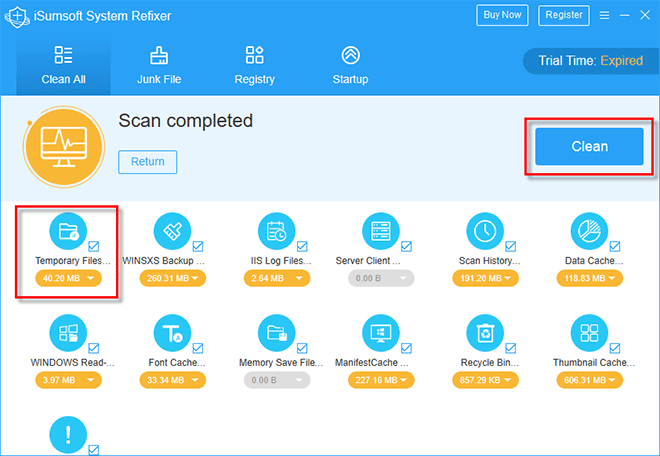Select the IIS Log Files calendar icon

click(x=277, y=231)
